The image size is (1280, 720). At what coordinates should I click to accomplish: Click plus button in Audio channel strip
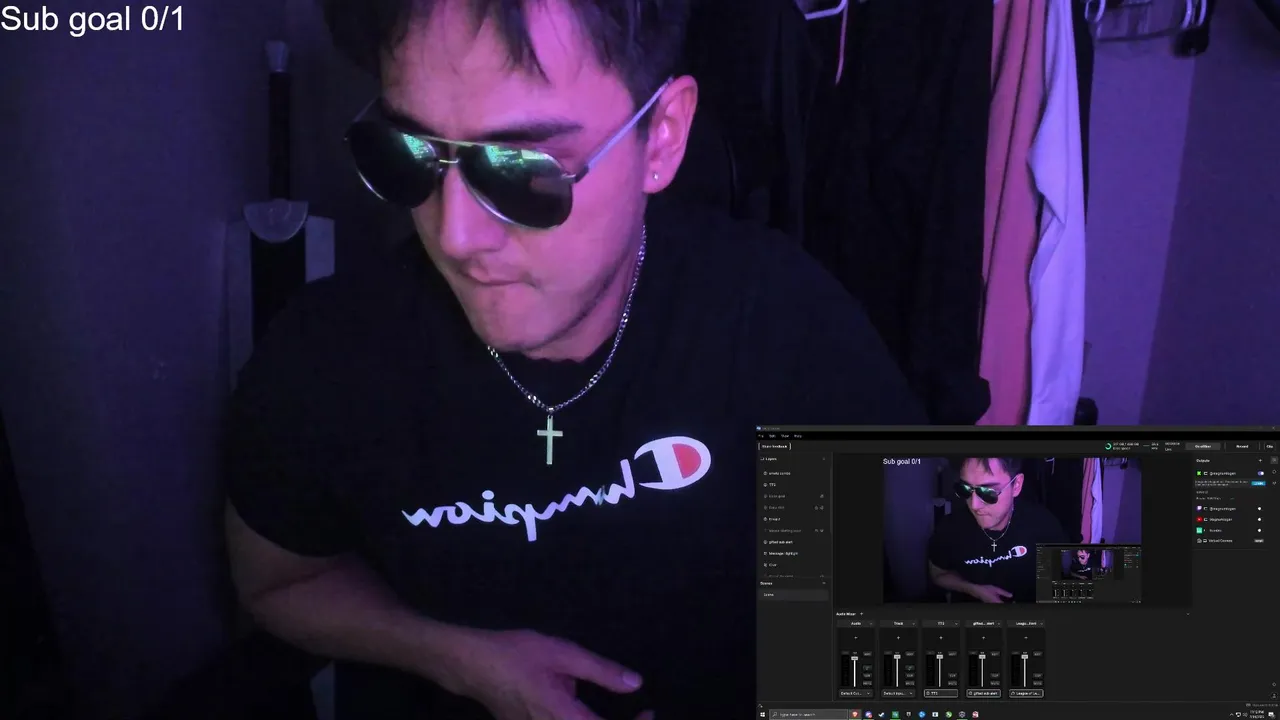(855, 638)
